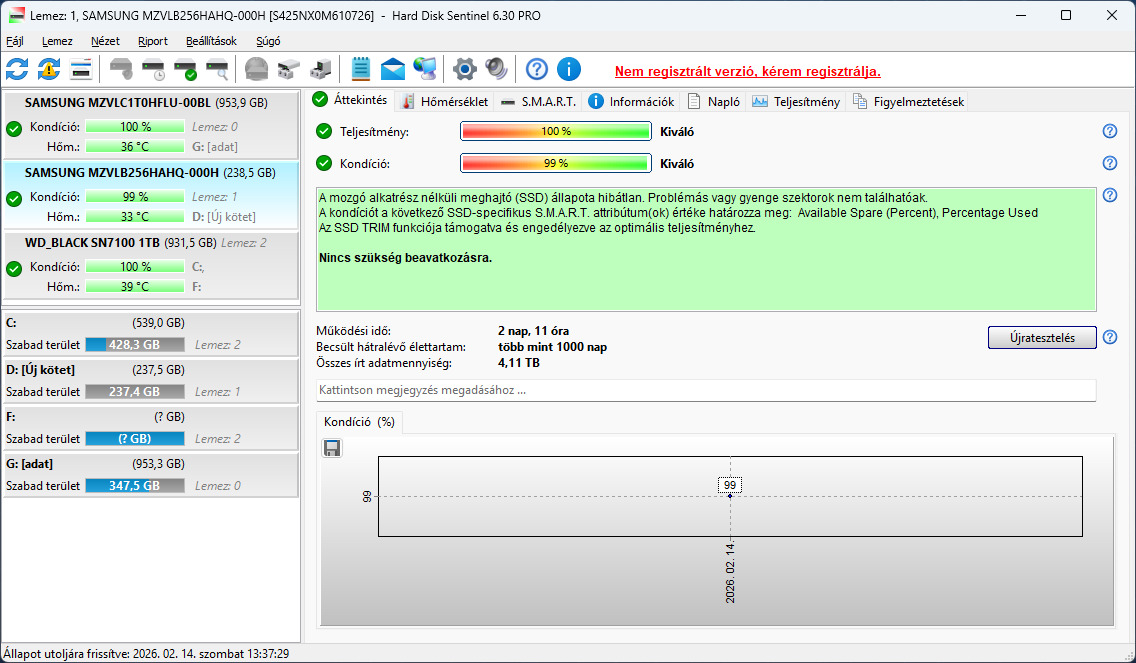Switch to the S.M.A.R.T. tab

pos(538,101)
